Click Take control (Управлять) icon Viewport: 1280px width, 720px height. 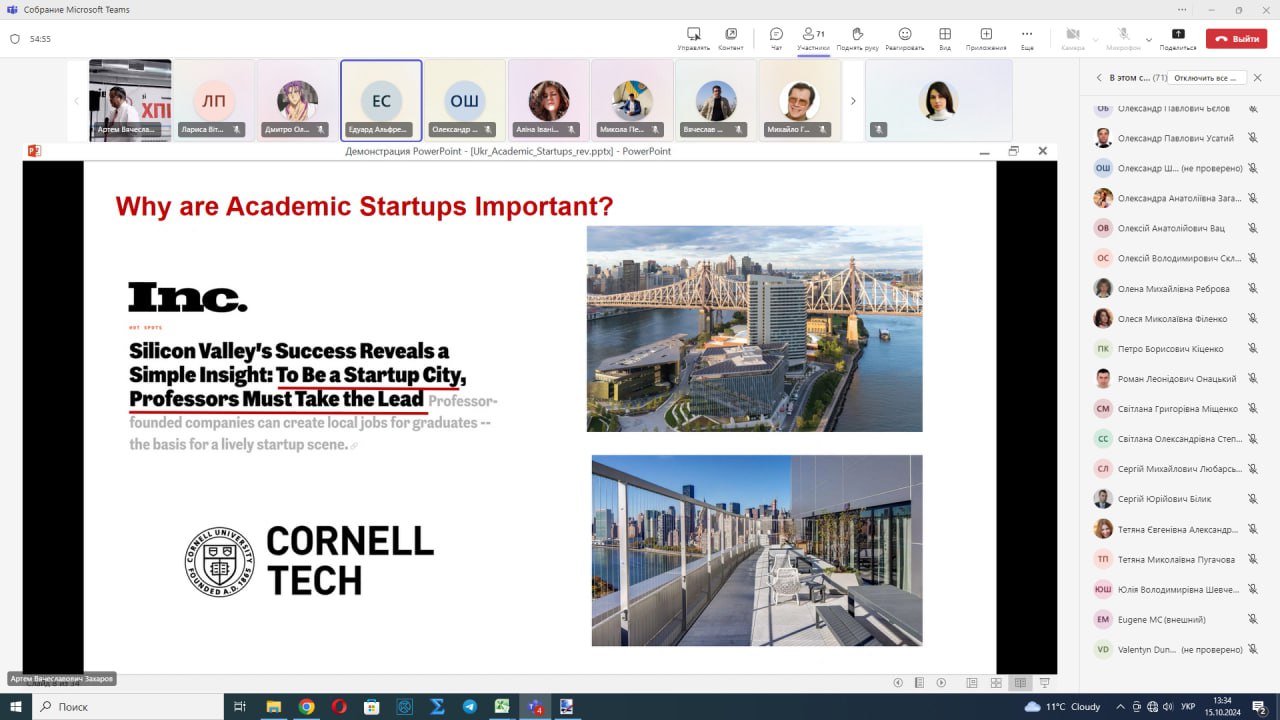(693, 38)
